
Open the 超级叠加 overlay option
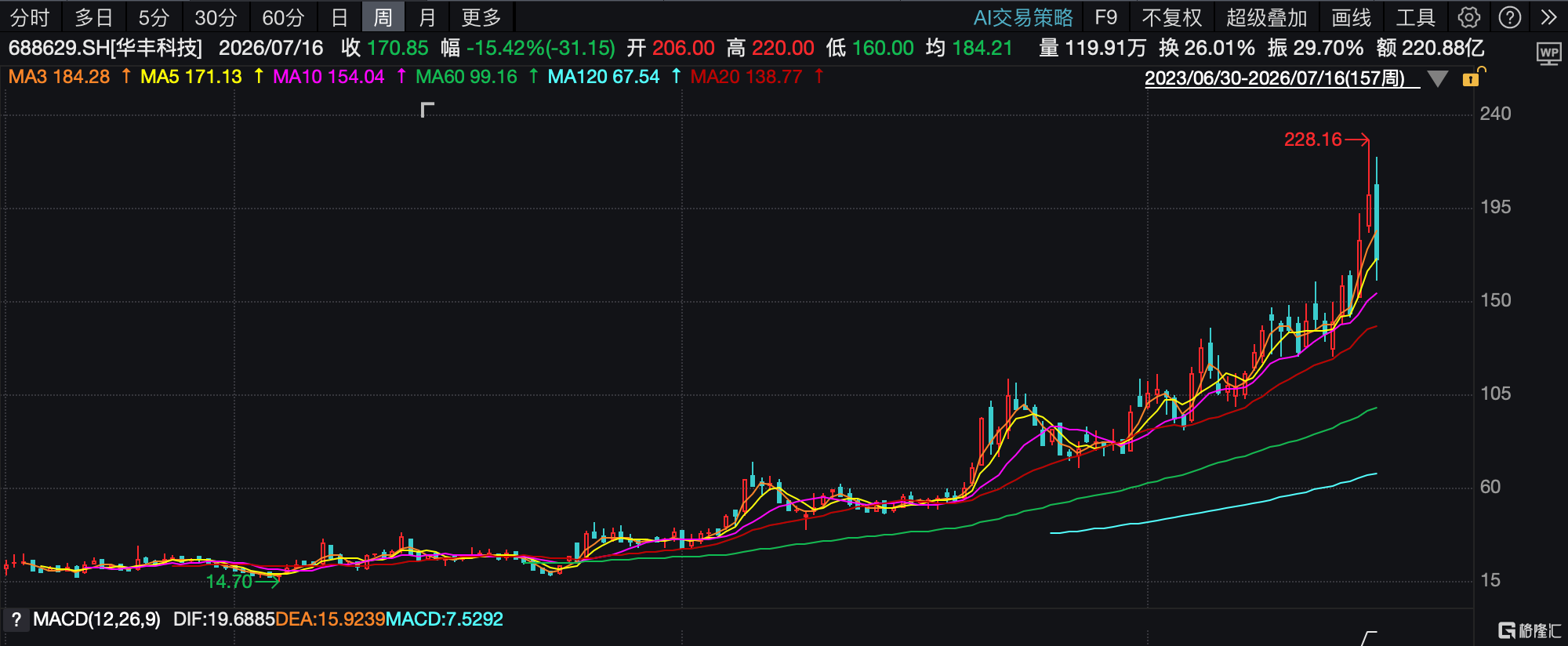coord(1266,17)
